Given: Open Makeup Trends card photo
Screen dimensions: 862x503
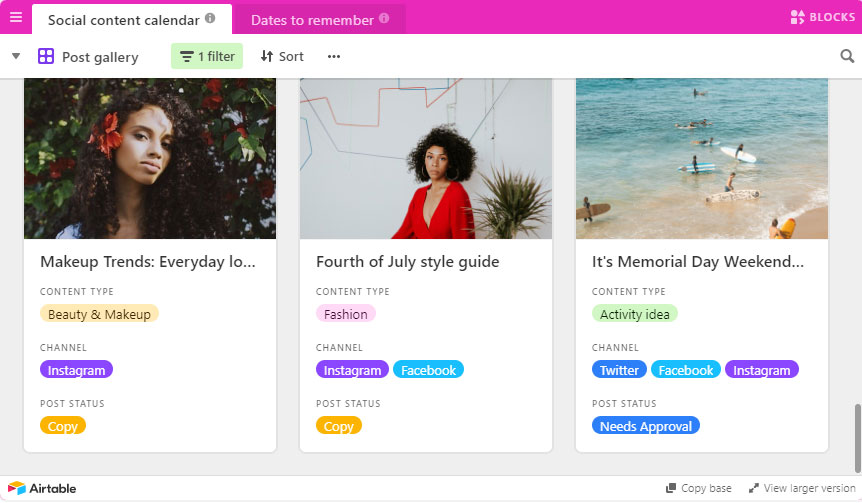Looking at the screenshot, I should [x=150, y=158].
